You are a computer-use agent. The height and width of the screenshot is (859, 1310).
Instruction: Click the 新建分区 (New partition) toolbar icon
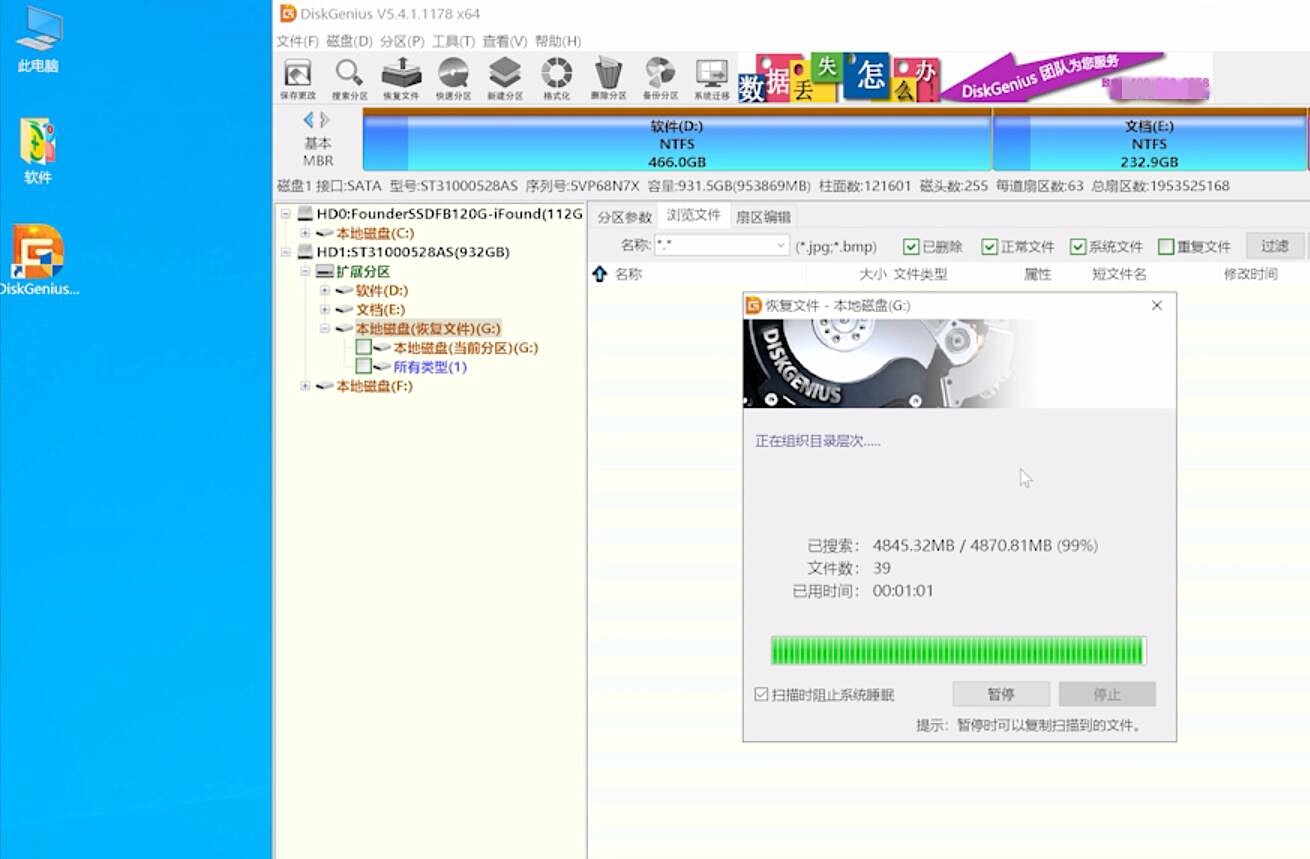pos(505,78)
